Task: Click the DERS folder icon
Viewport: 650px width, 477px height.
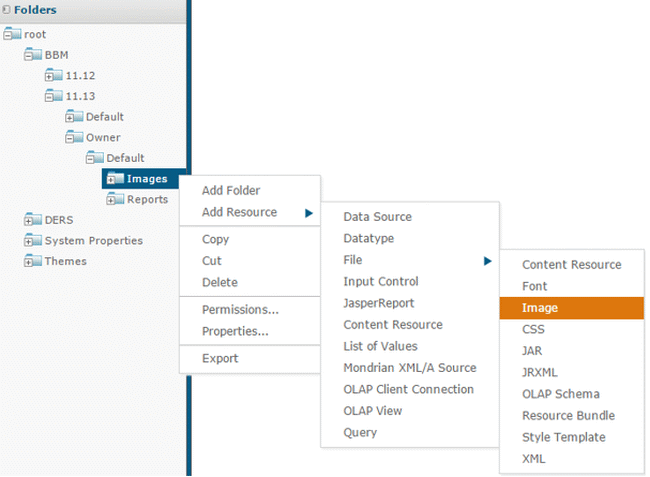Action: click(x=33, y=219)
